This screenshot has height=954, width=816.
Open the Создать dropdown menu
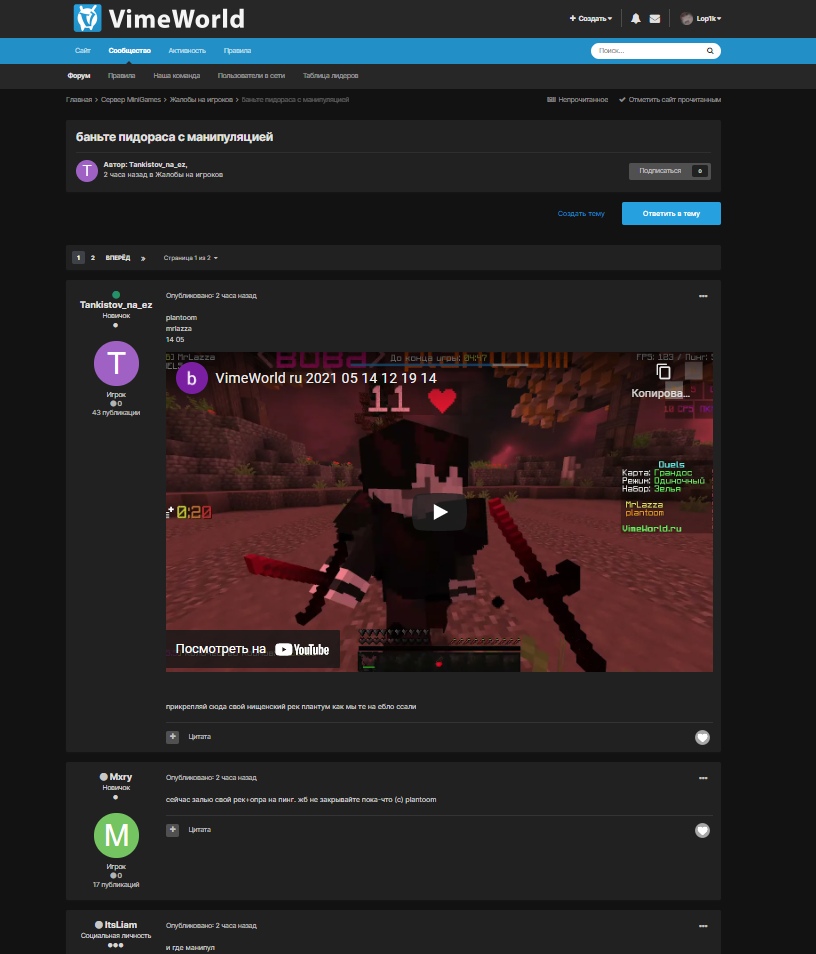(x=591, y=18)
